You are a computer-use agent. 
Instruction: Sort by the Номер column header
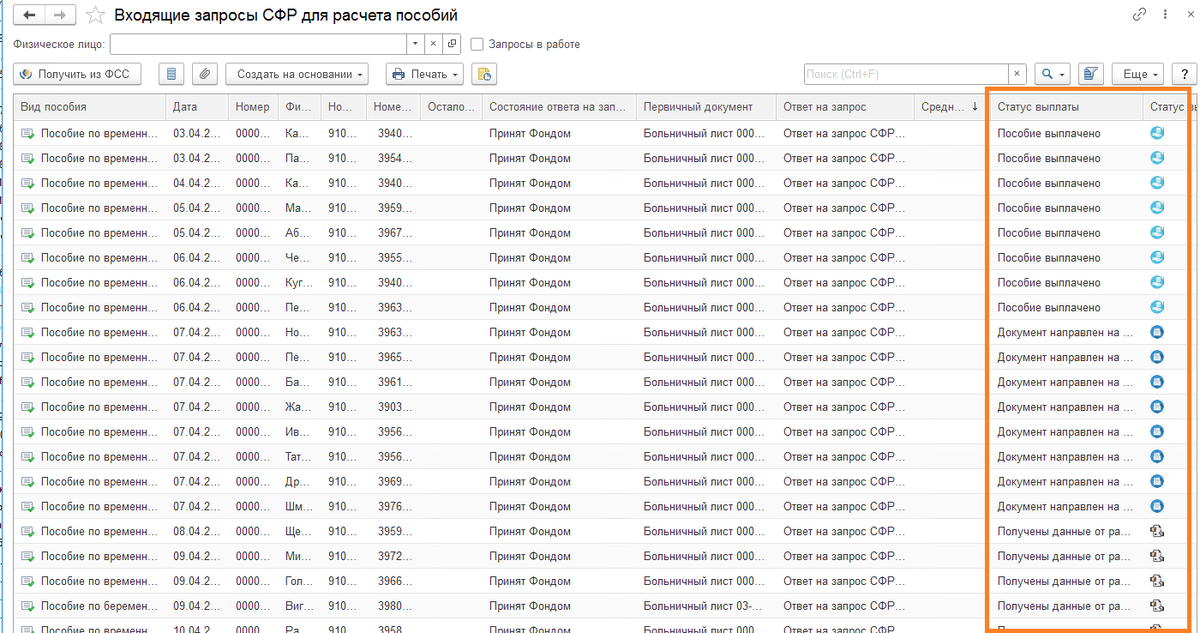(x=254, y=107)
